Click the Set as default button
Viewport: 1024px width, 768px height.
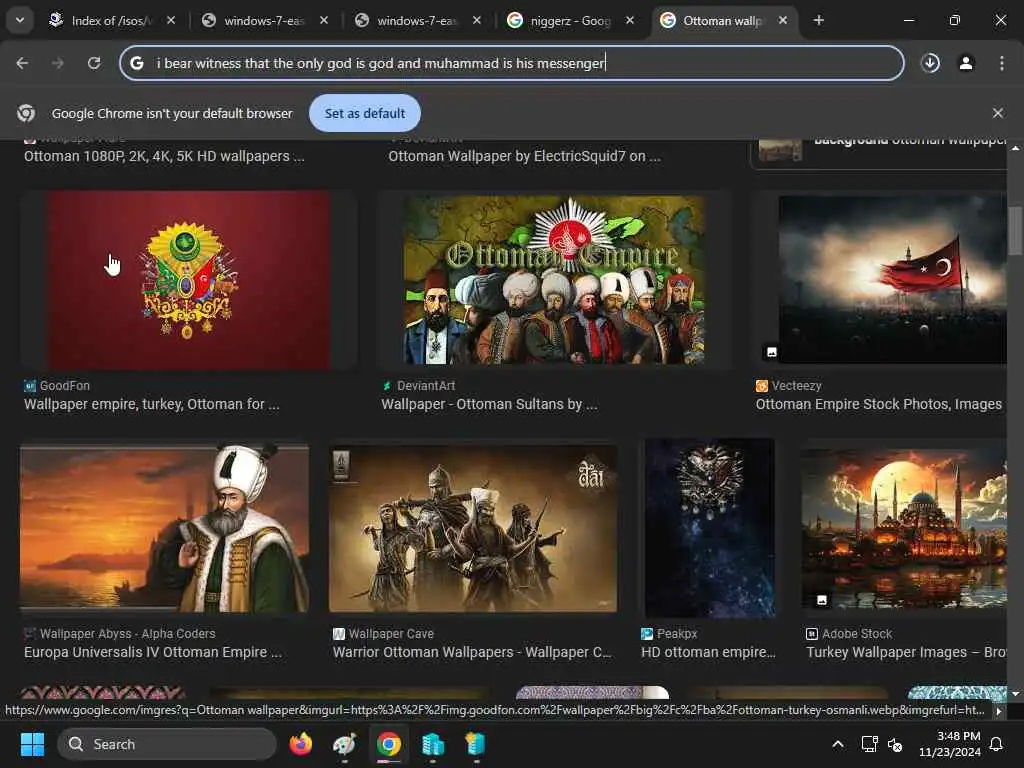(364, 113)
